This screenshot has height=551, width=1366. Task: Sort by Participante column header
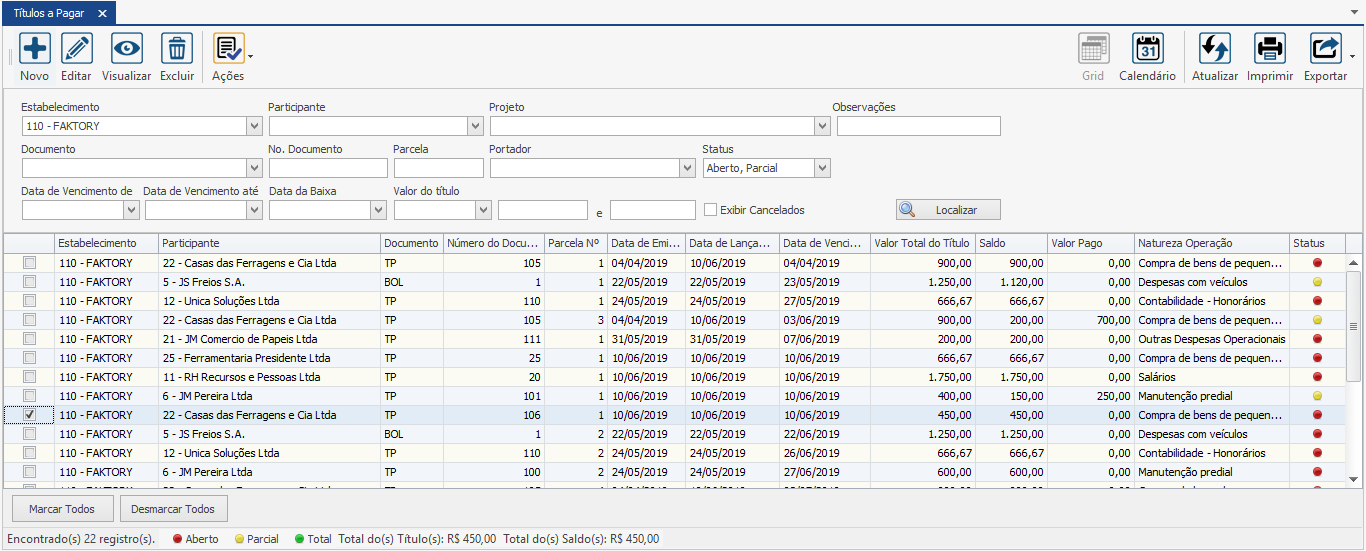(268, 243)
